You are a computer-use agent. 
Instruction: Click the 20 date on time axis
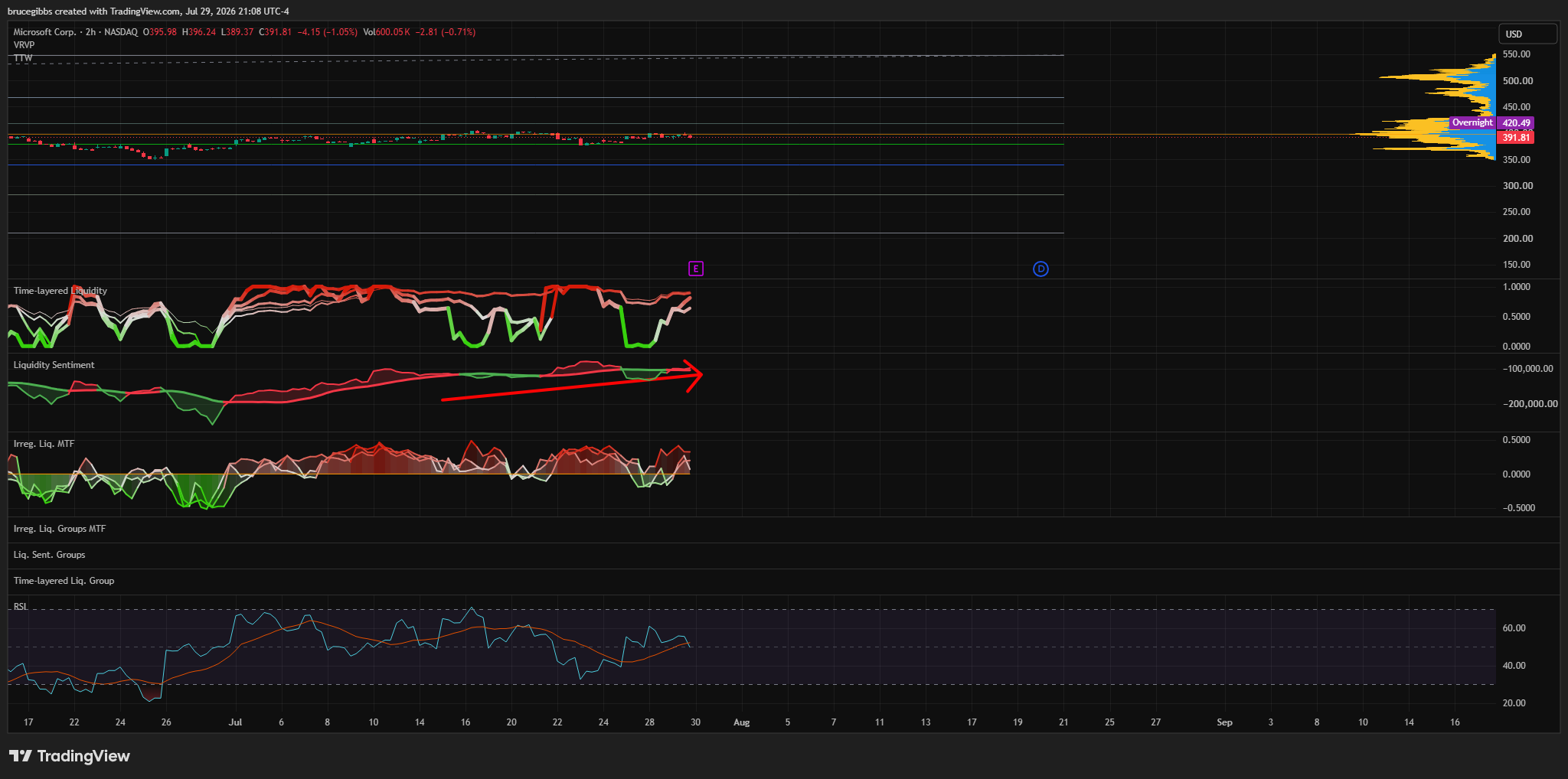pos(511,722)
